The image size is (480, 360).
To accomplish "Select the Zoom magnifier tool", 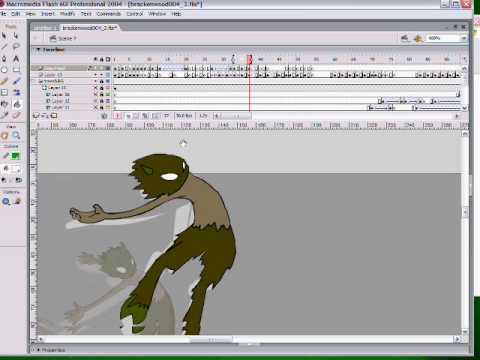I will click(16, 135).
